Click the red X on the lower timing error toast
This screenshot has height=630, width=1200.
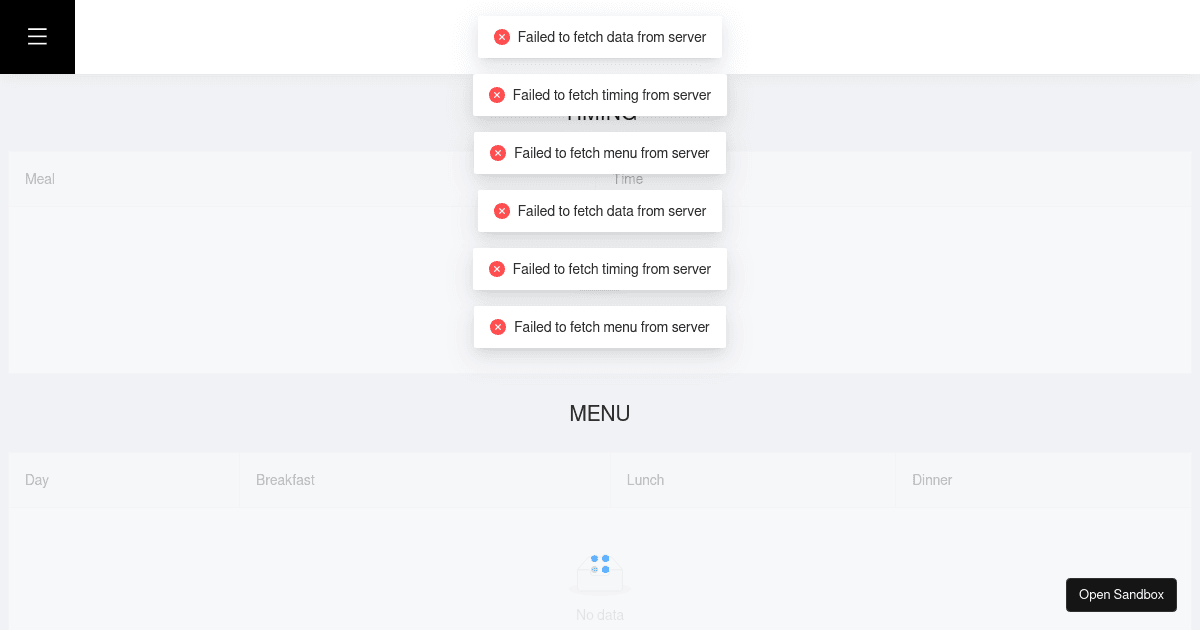497,269
